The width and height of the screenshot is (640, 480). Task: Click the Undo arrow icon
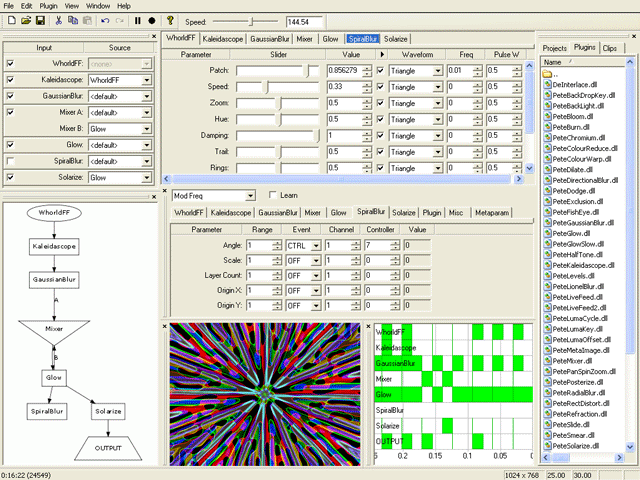106,20
